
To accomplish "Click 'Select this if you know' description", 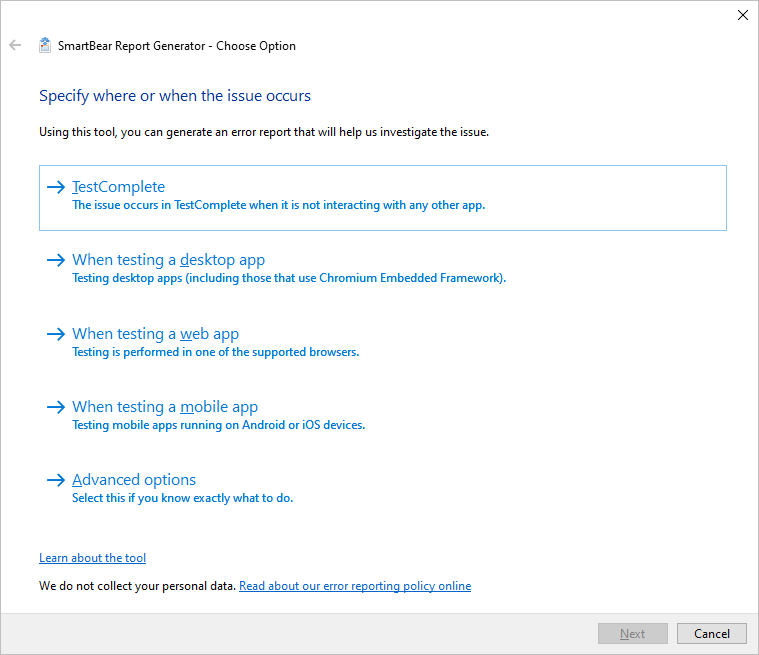I will 182,498.
